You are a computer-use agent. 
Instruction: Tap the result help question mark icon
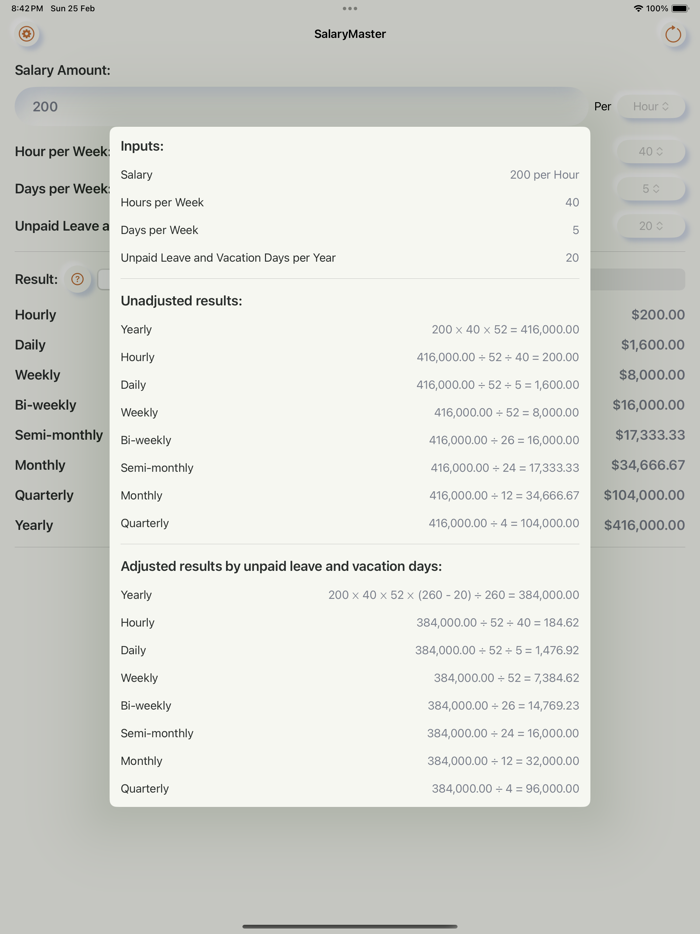point(77,279)
